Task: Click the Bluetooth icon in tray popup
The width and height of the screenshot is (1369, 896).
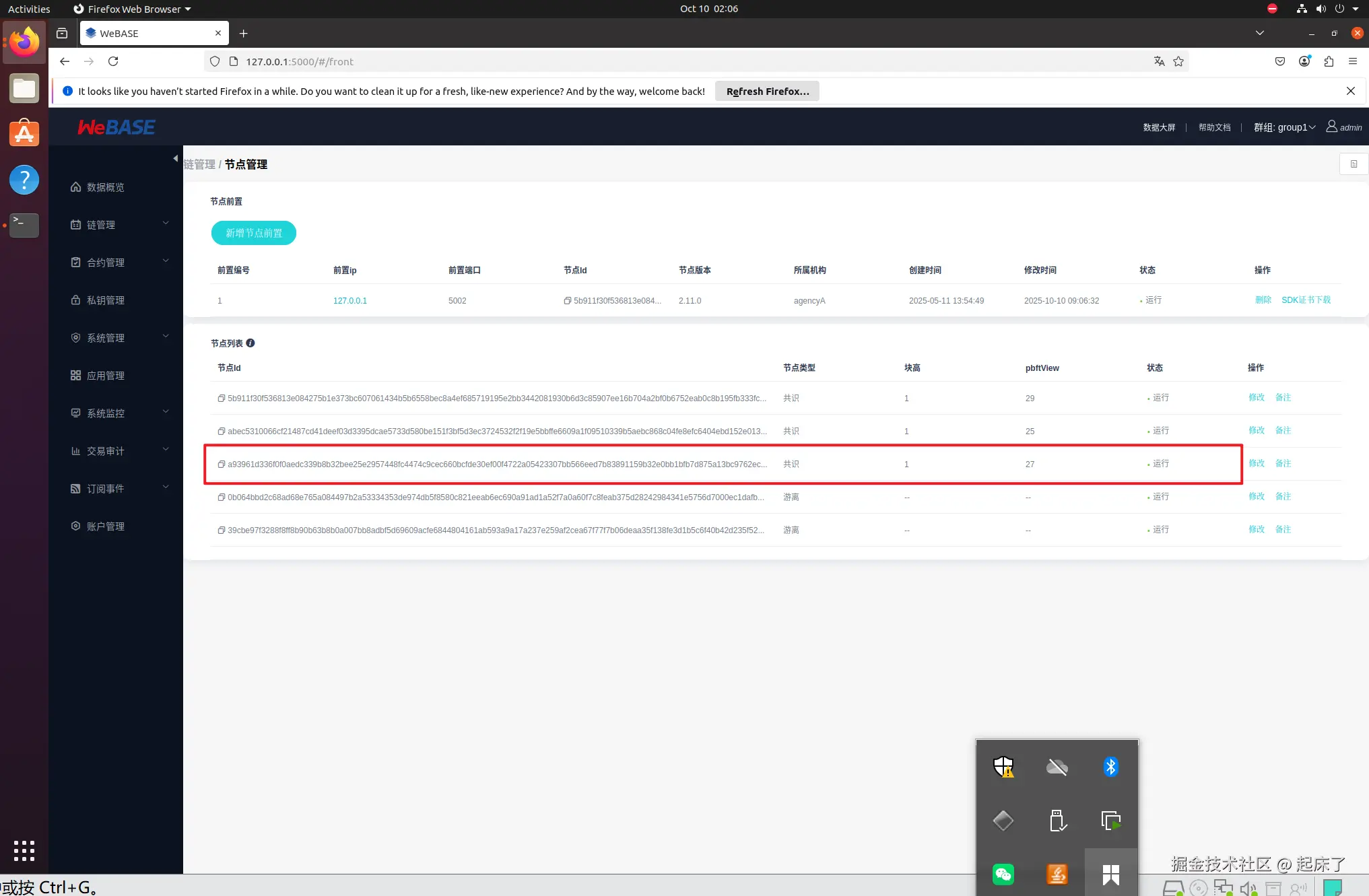Action: coord(1110,766)
